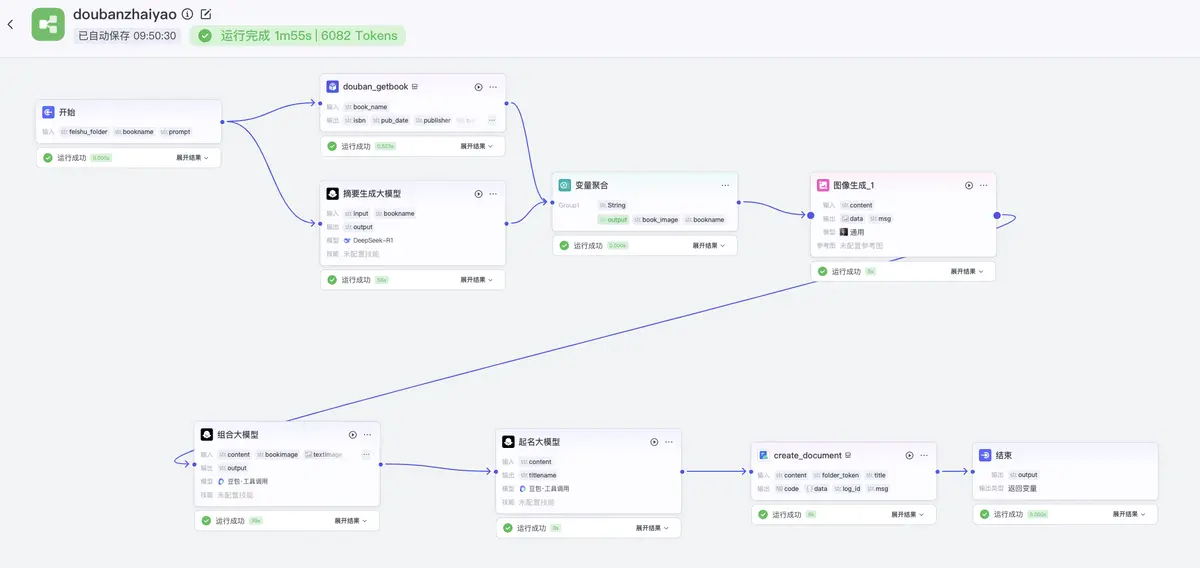Viewport: 1200px width, 568px height.
Task: Run the 摘要生成大模型 node with play button
Action: (478, 194)
